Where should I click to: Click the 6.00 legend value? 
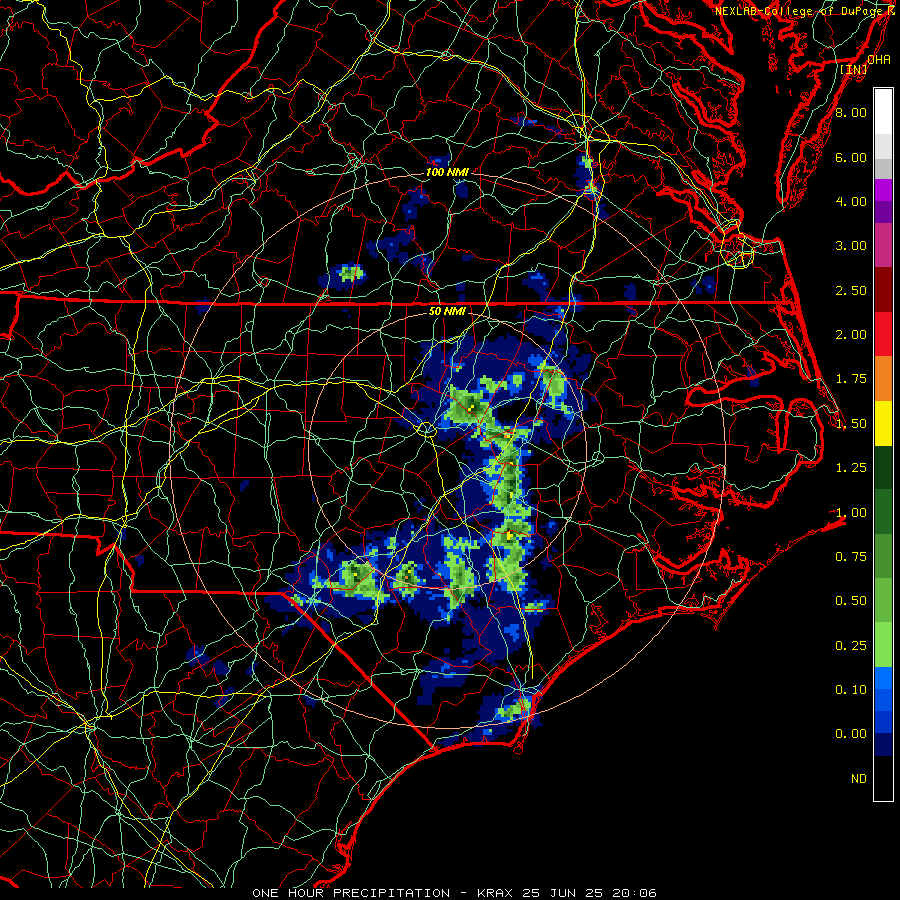851,157
